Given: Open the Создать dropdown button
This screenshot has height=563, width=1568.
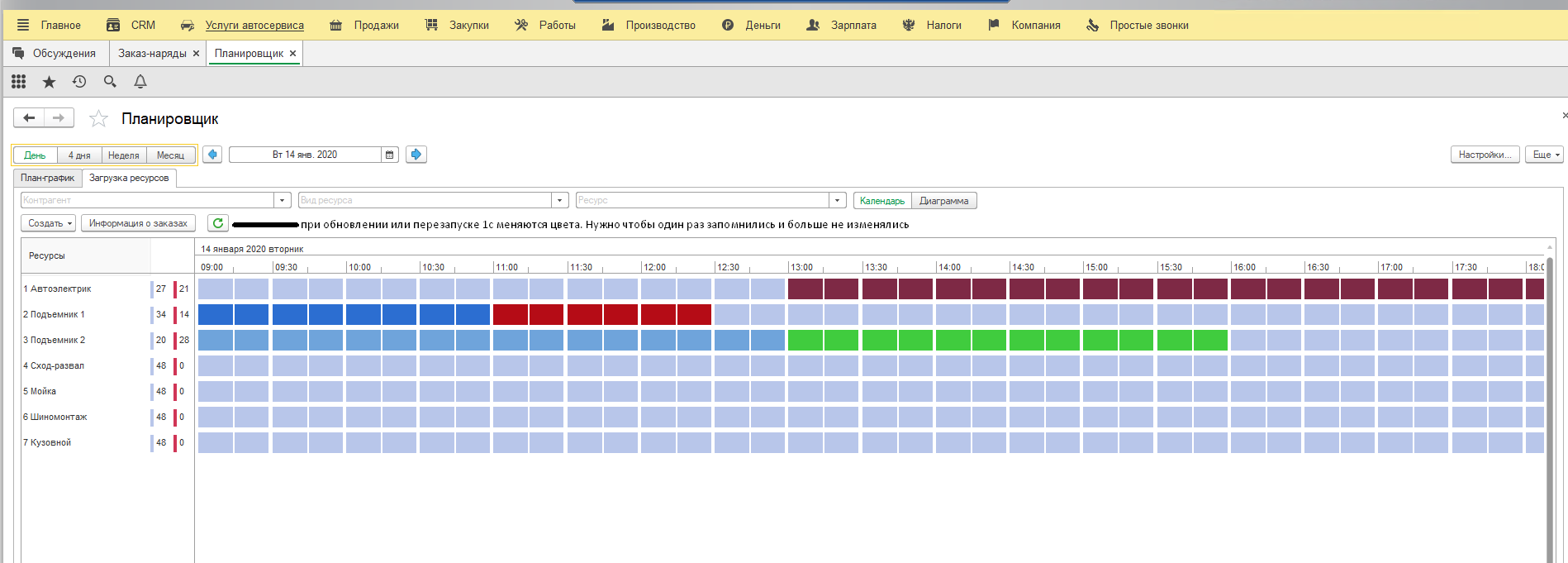Looking at the screenshot, I should click(48, 223).
